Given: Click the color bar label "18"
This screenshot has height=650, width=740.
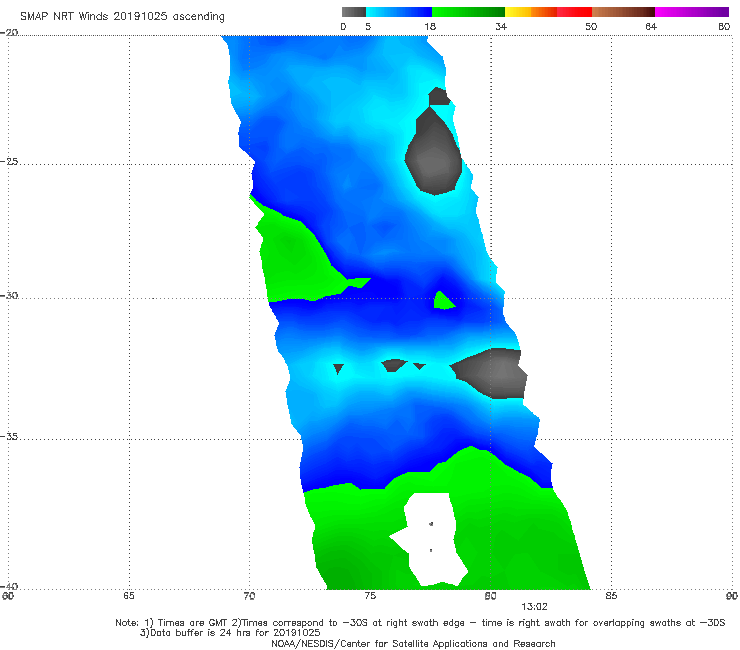Looking at the screenshot, I should pos(430,26).
